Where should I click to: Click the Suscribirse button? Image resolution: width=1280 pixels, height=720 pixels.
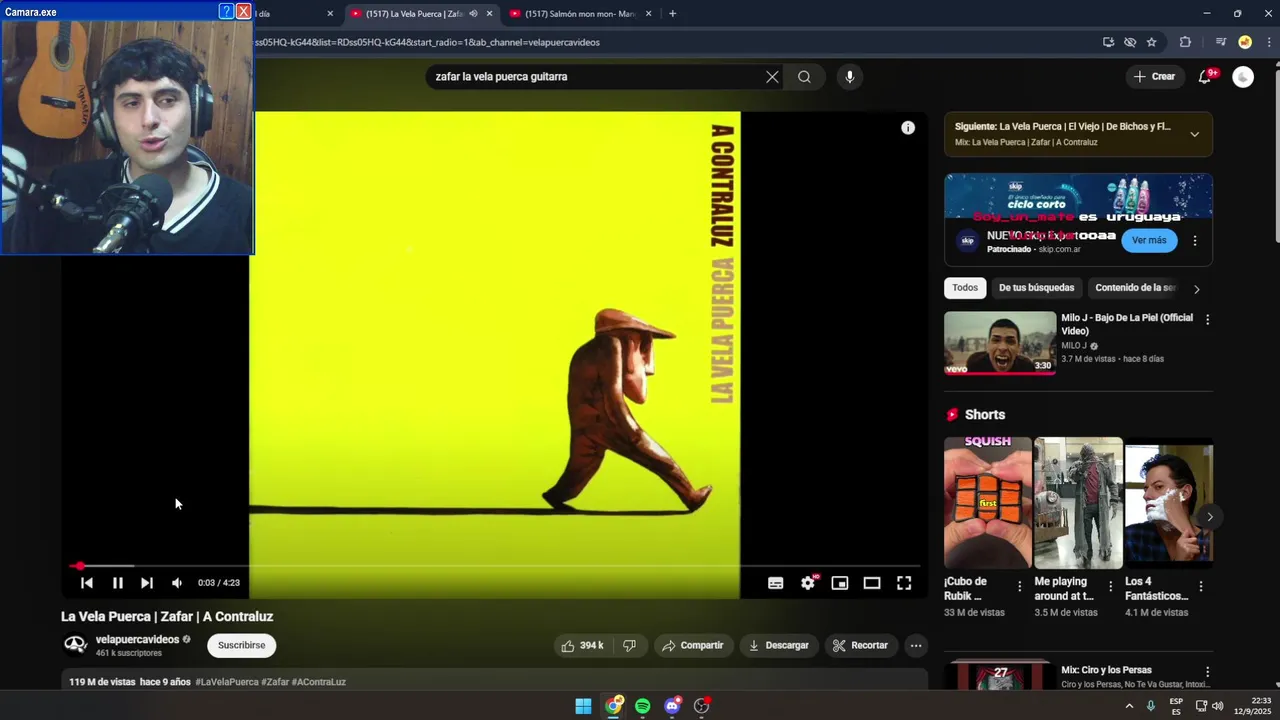[x=241, y=646]
